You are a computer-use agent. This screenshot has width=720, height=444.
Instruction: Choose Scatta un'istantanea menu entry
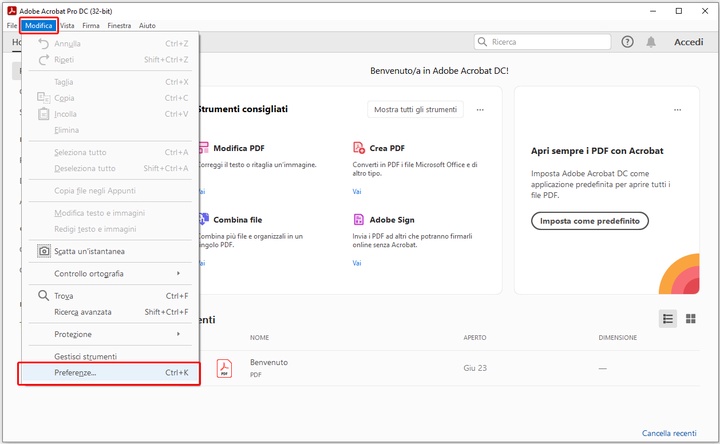point(110,251)
